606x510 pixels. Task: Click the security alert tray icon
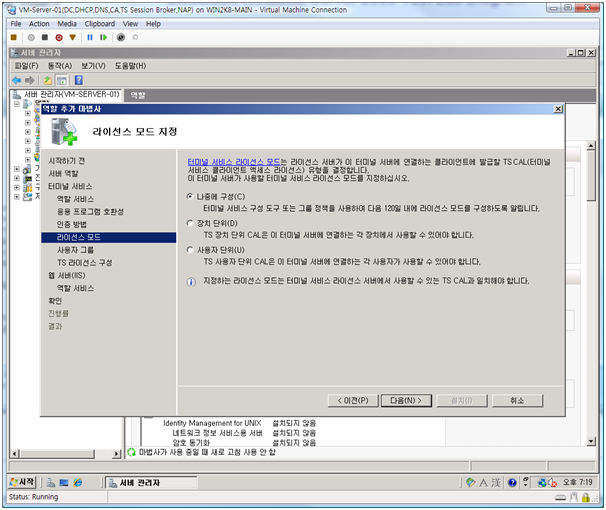552,483
